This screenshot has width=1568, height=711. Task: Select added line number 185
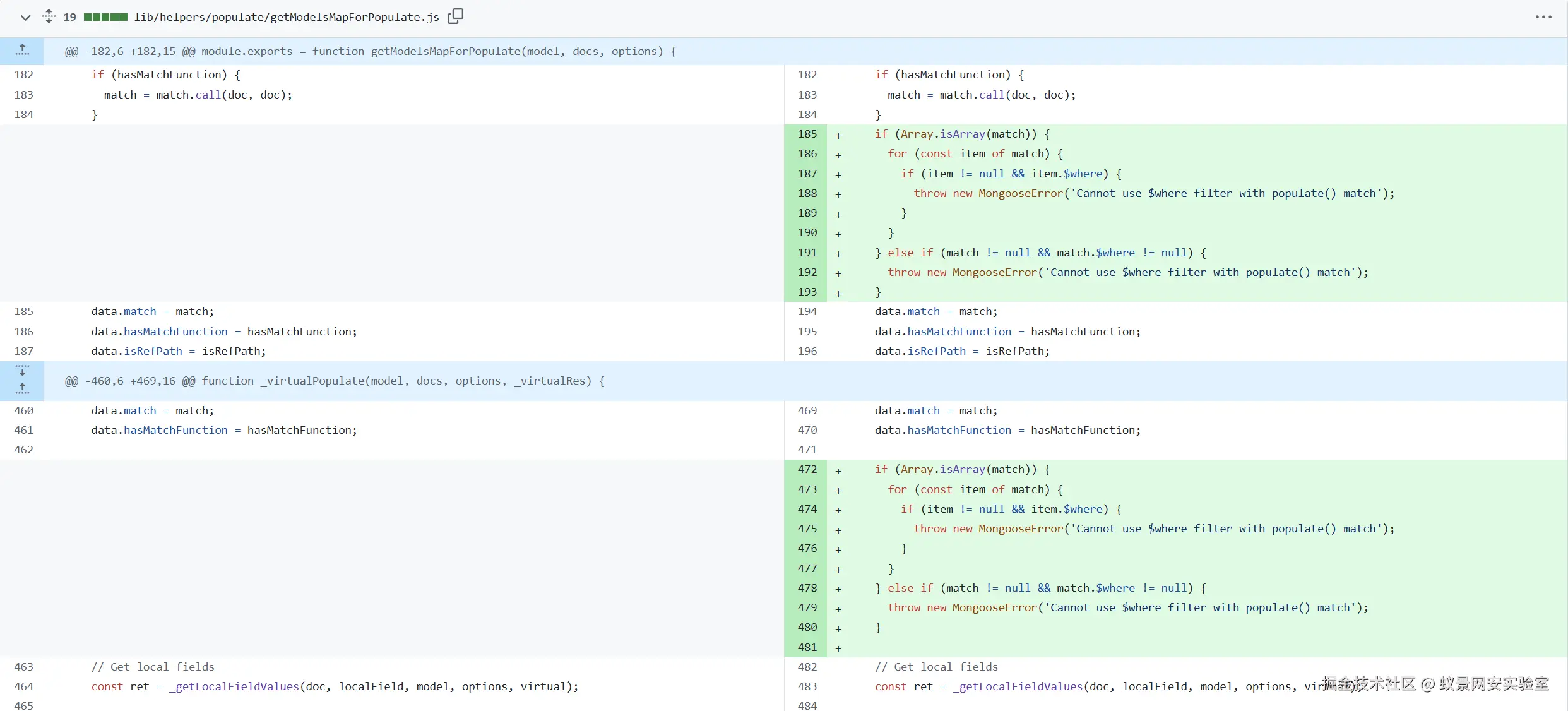tap(807, 134)
